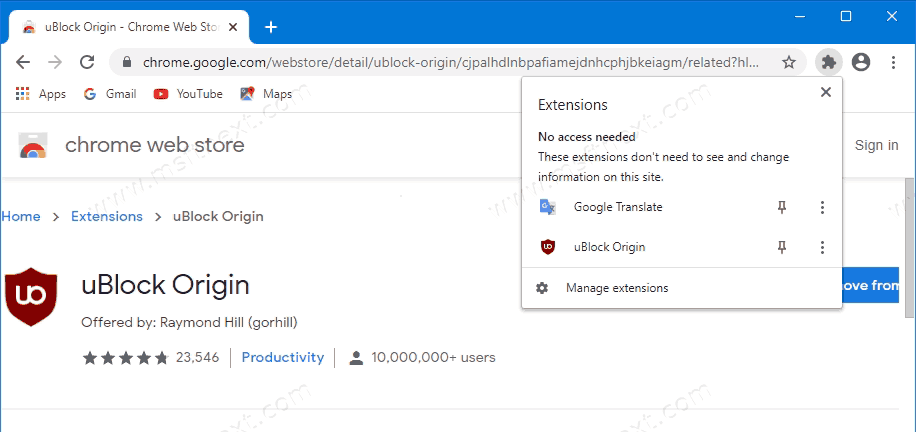
Task: Open the Apps grid shortcut
Action: click(41, 94)
